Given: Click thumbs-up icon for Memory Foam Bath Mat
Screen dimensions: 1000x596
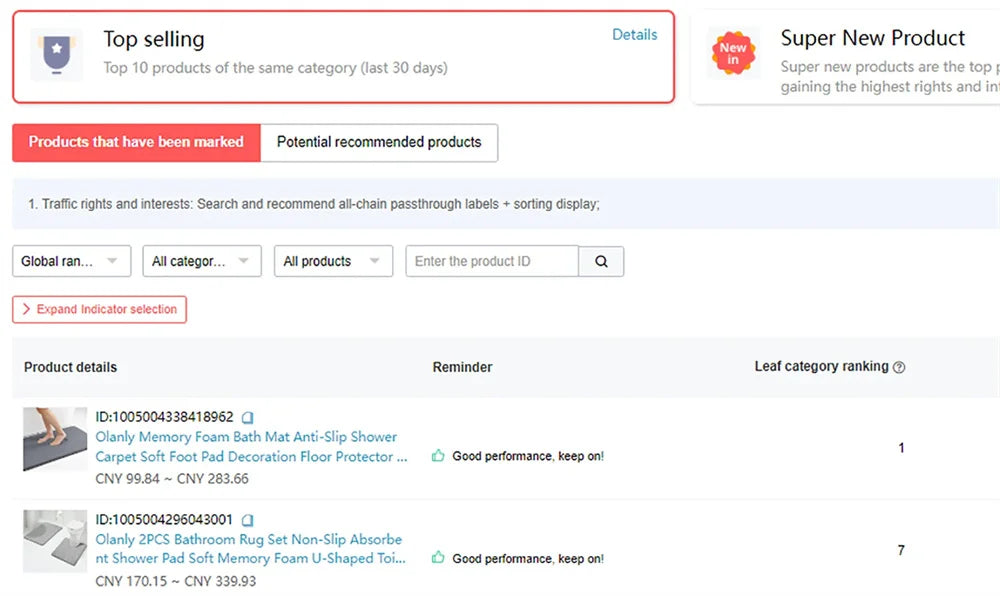Looking at the screenshot, I should tap(438, 456).
